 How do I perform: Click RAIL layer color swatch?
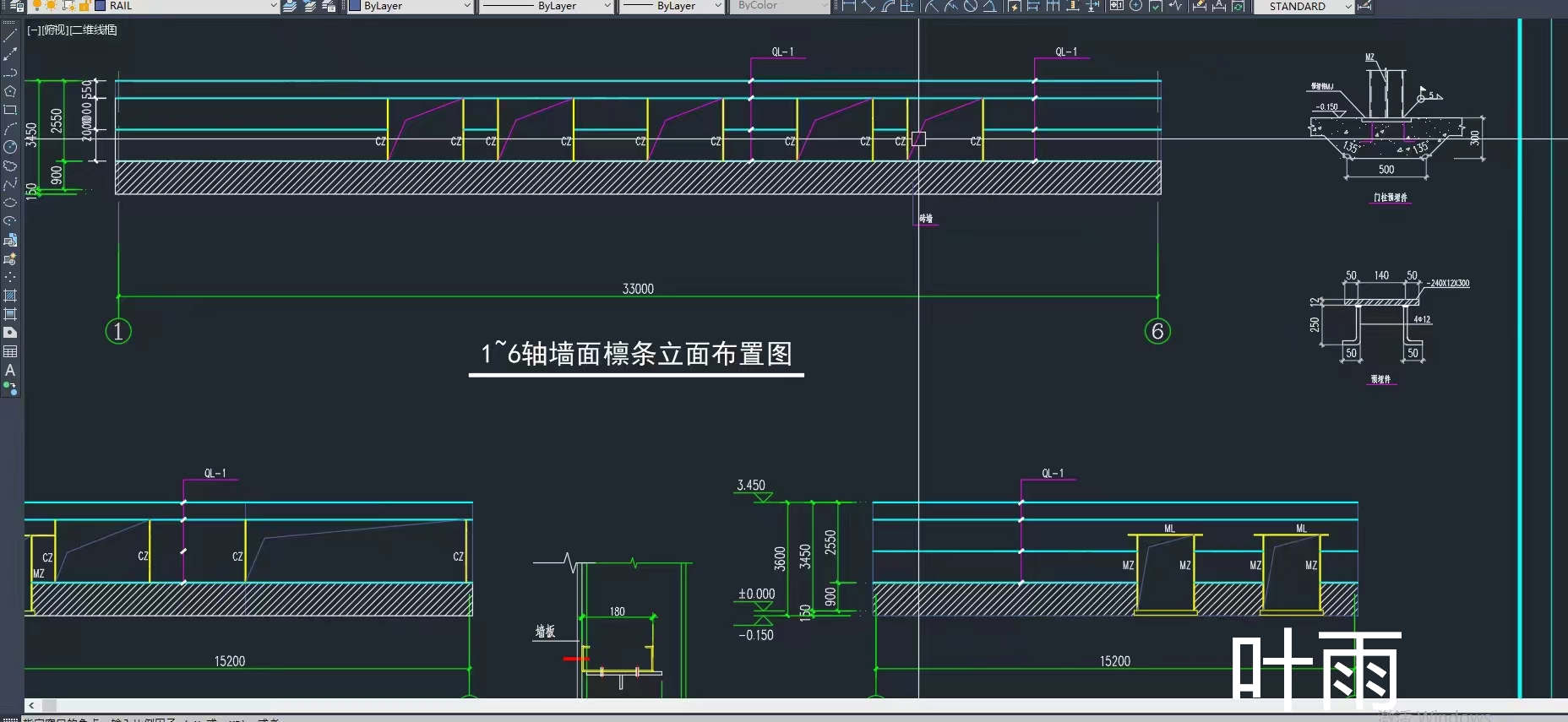(100, 5)
